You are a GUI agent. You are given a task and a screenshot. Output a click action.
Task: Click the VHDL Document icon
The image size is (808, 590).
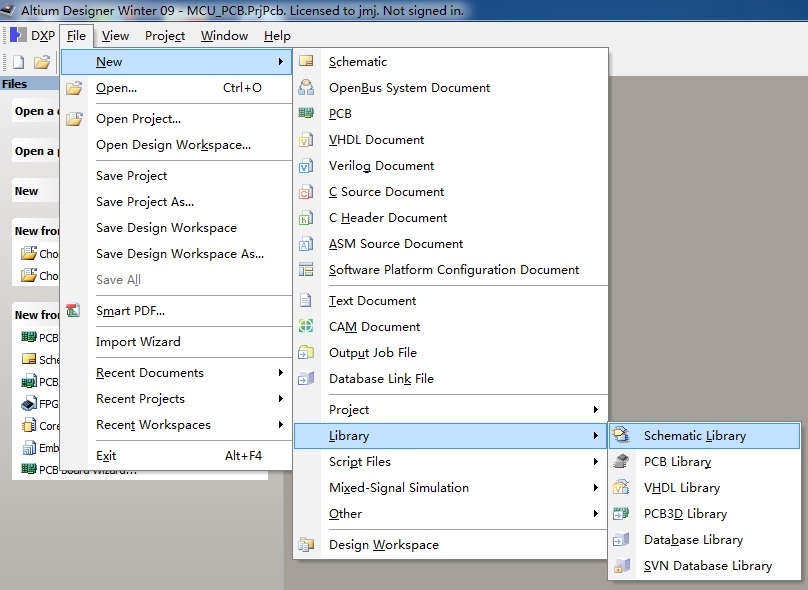pyautogui.click(x=306, y=140)
